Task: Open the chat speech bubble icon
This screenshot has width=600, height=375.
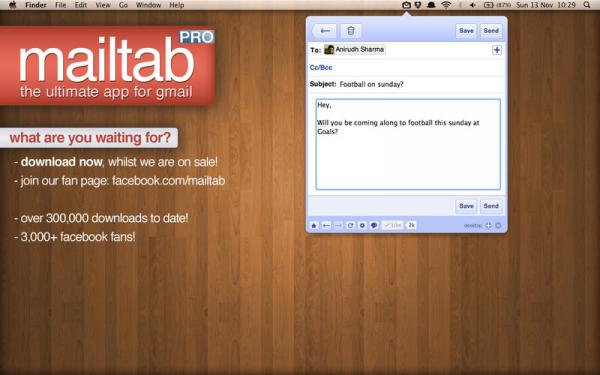Action: click(x=374, y=225)
